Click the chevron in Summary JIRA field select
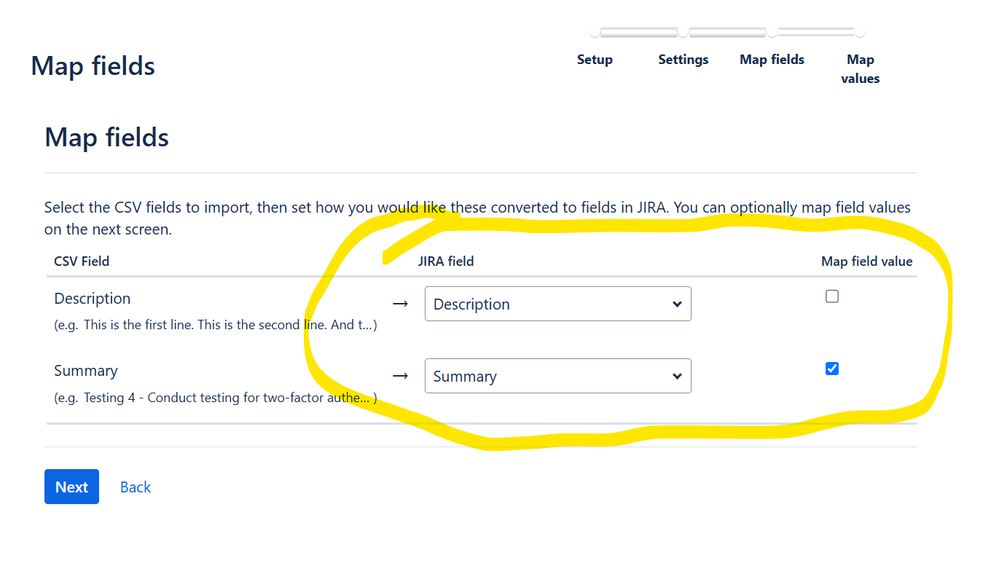 (677, 376)
